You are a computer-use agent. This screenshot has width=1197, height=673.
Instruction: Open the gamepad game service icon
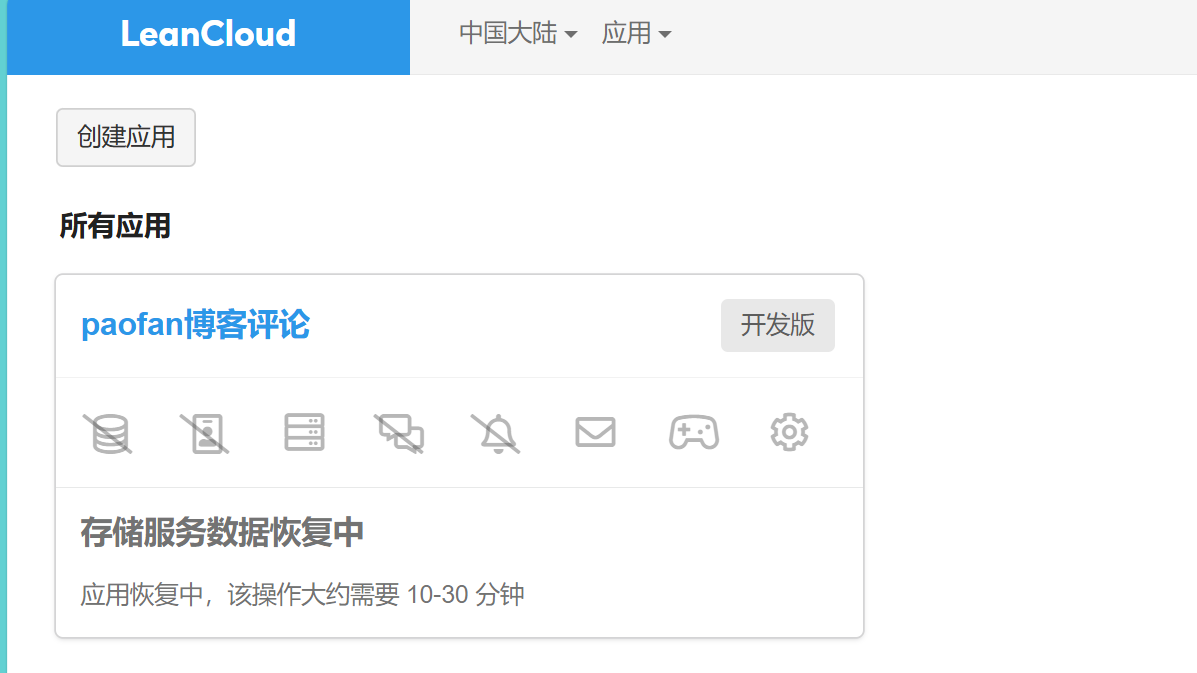[693, 433]
